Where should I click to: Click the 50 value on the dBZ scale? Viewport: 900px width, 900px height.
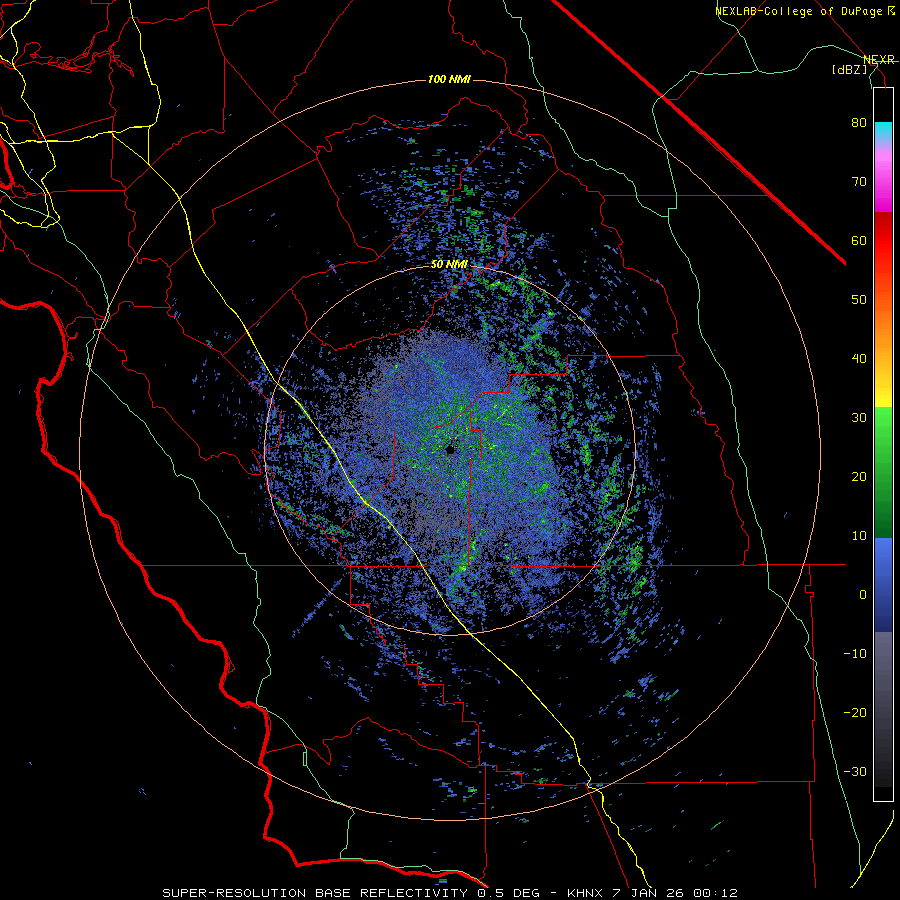tap(859, 300)
